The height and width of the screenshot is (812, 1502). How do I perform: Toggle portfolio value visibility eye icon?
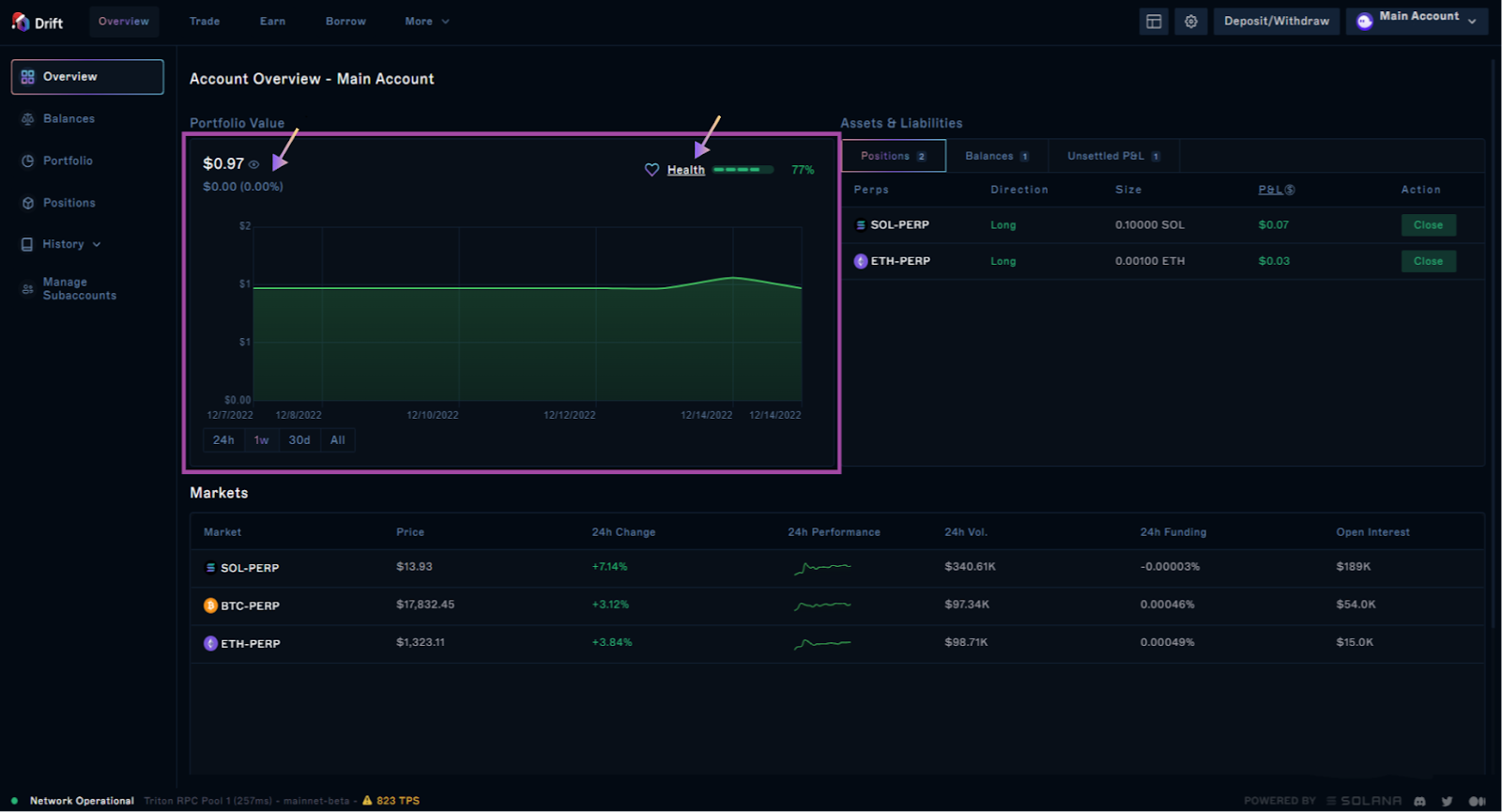253,164
